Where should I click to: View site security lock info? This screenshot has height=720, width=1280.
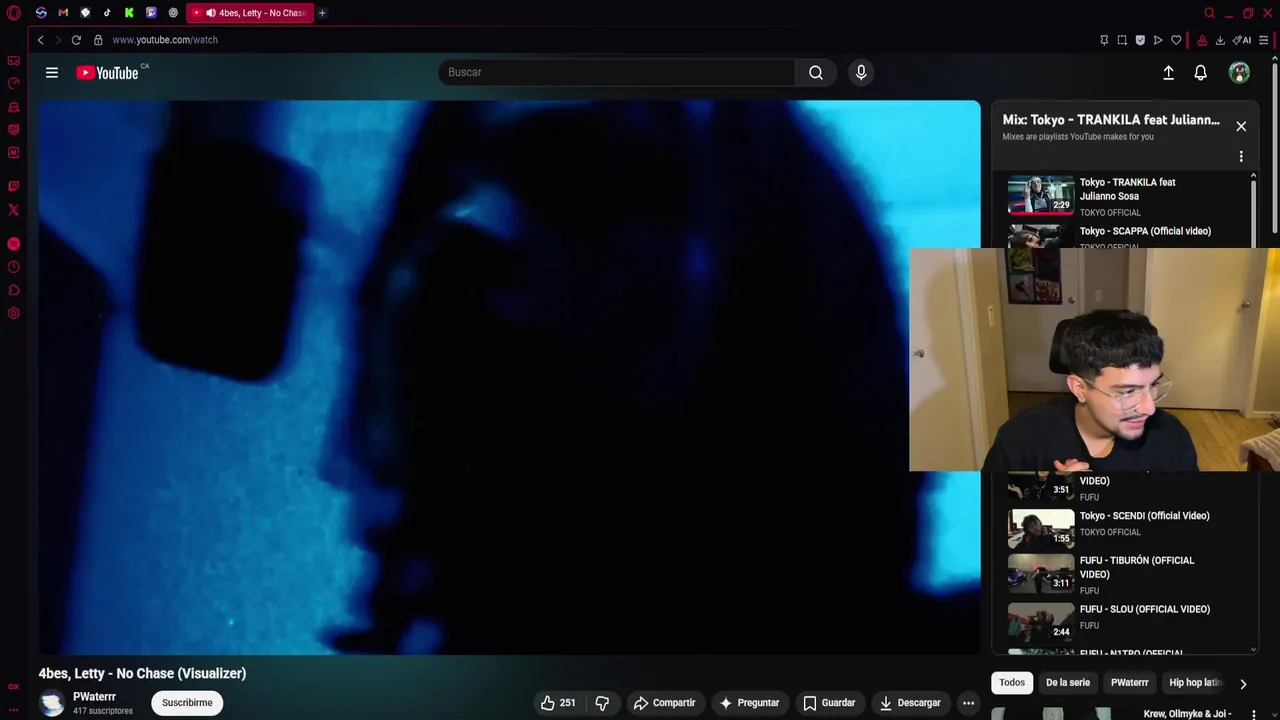pos(98,40)
